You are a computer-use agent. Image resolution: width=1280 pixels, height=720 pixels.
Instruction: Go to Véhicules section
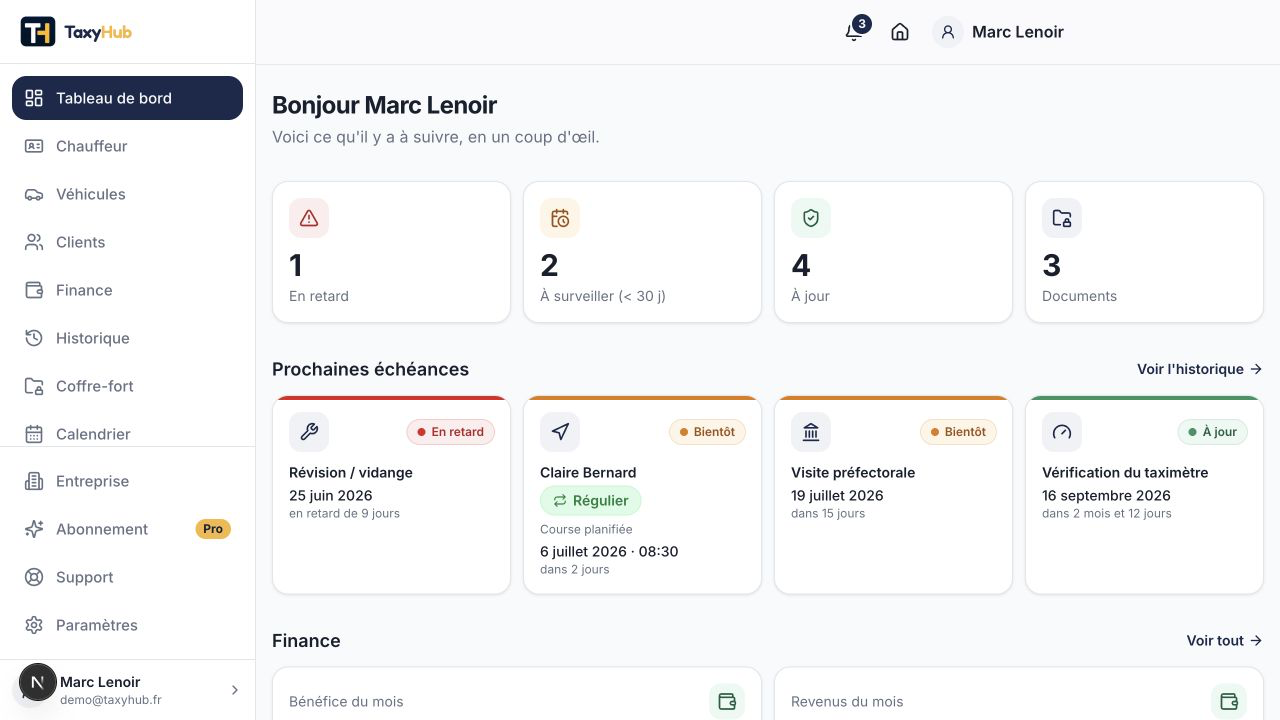pyautogui.click(x=127, y=194)
